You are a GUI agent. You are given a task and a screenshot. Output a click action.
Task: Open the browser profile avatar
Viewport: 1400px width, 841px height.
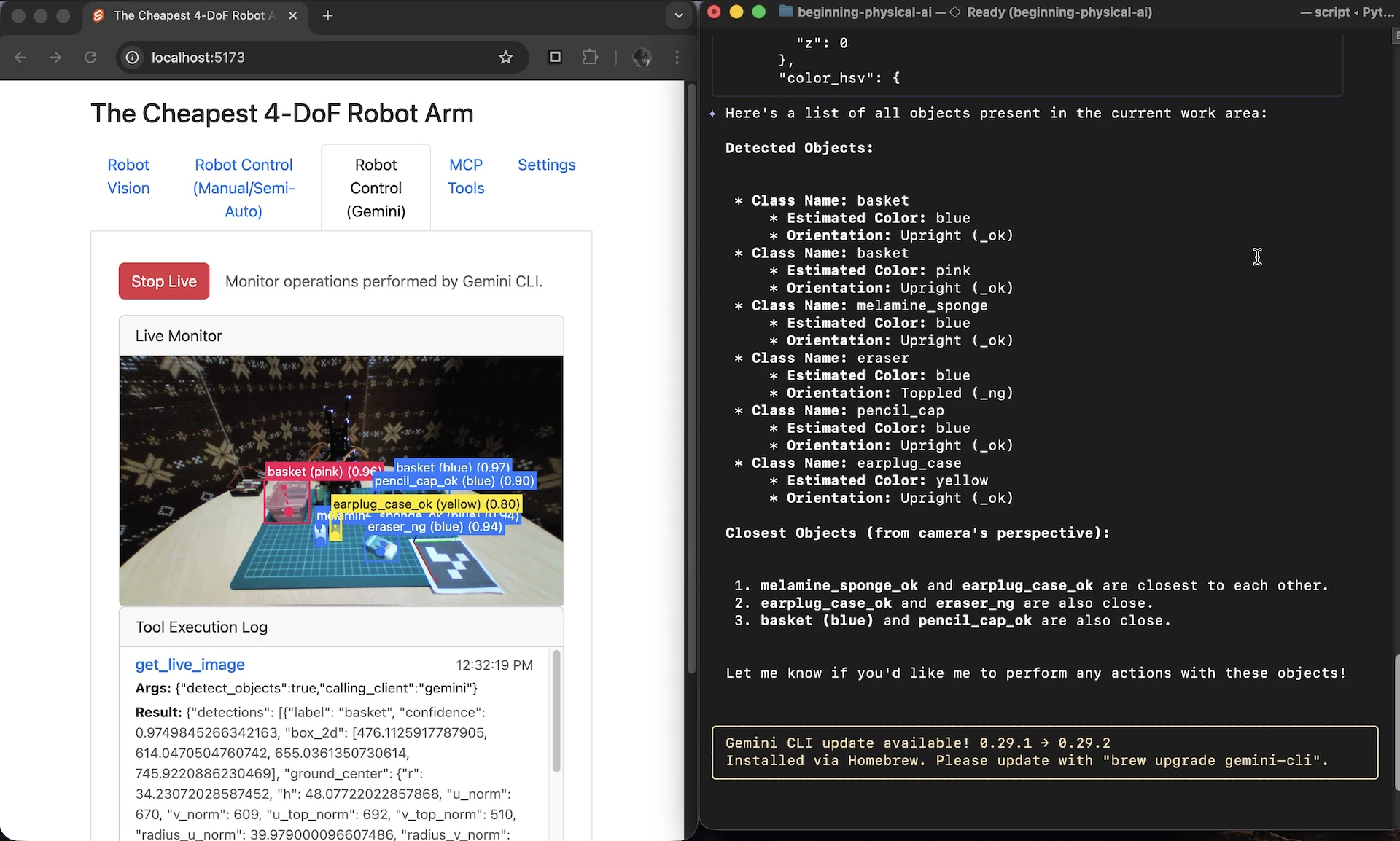click(642, 58)
